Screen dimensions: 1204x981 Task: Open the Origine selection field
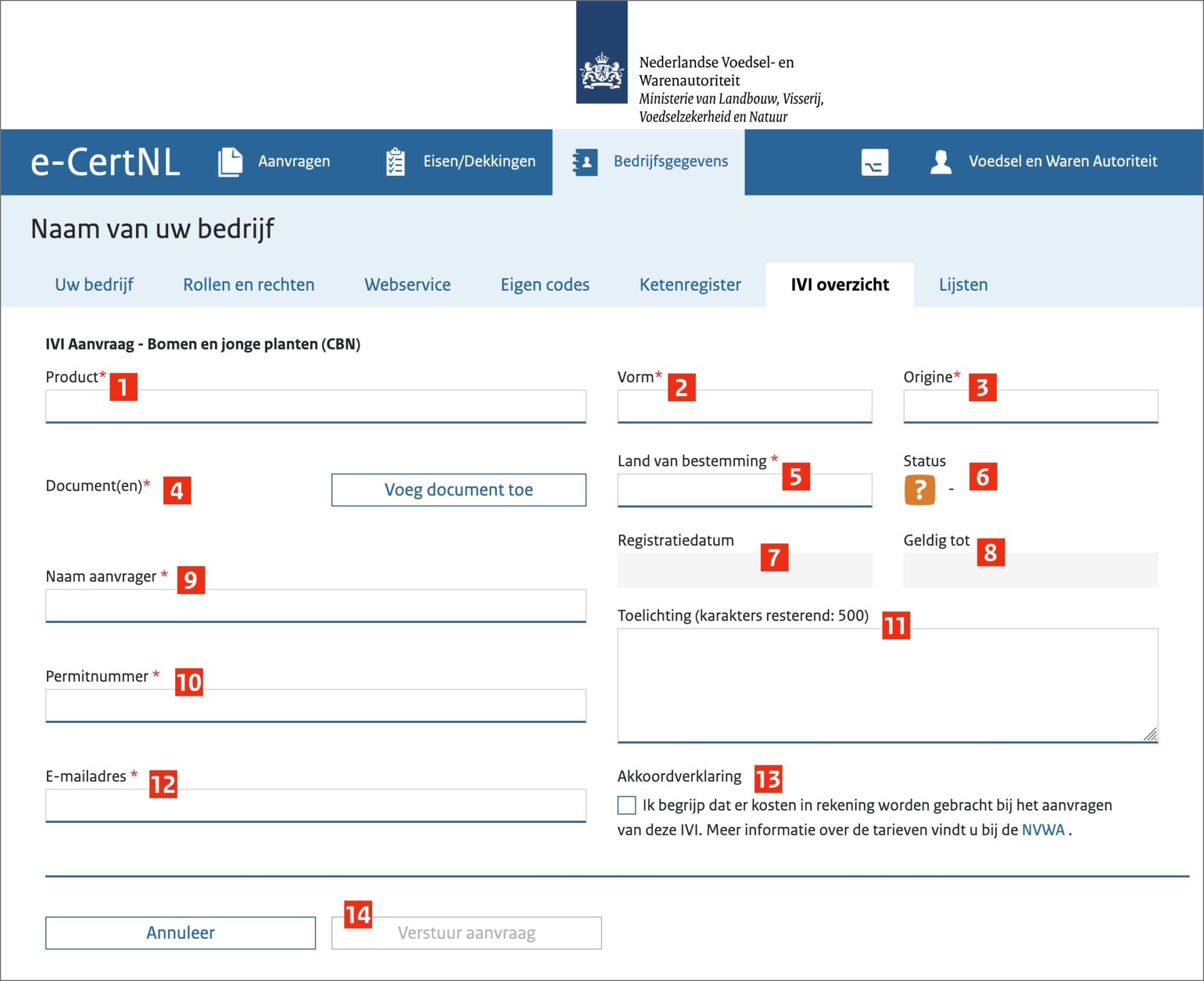pyautogui.click(x=1030, y=406)
